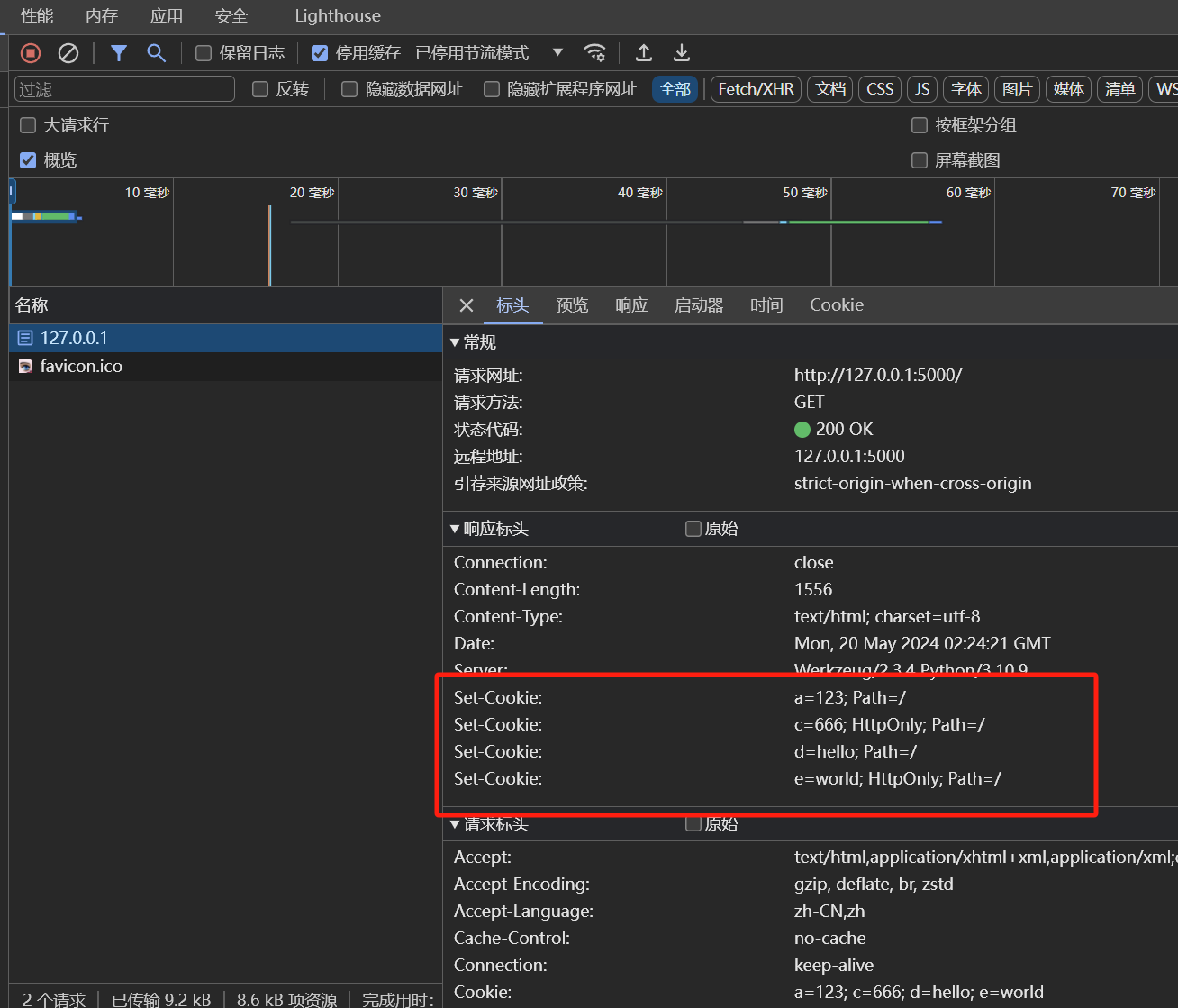Click the stop recording network log icon
1178x1008 pixels.
[31, 53]
